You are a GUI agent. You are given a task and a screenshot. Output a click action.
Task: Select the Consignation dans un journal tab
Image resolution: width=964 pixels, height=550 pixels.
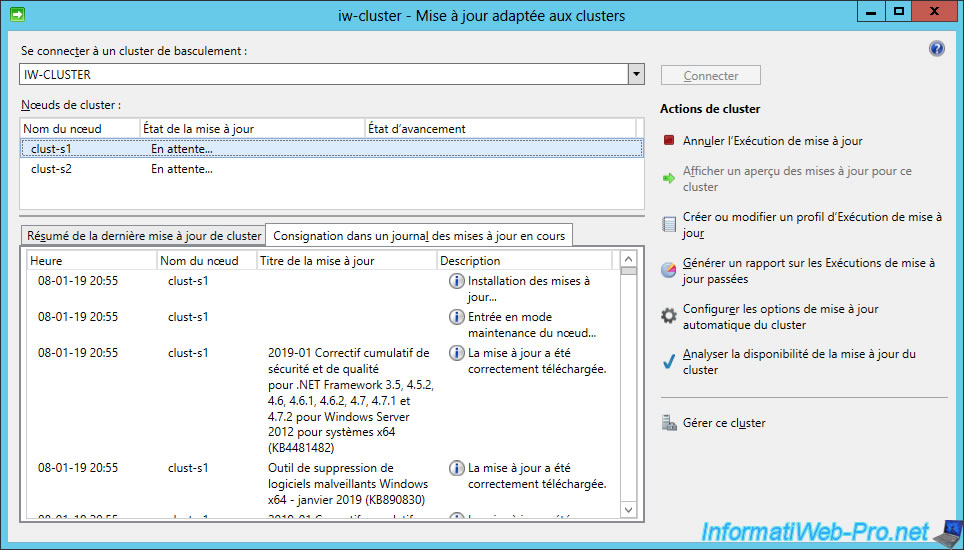pos(419,236)
